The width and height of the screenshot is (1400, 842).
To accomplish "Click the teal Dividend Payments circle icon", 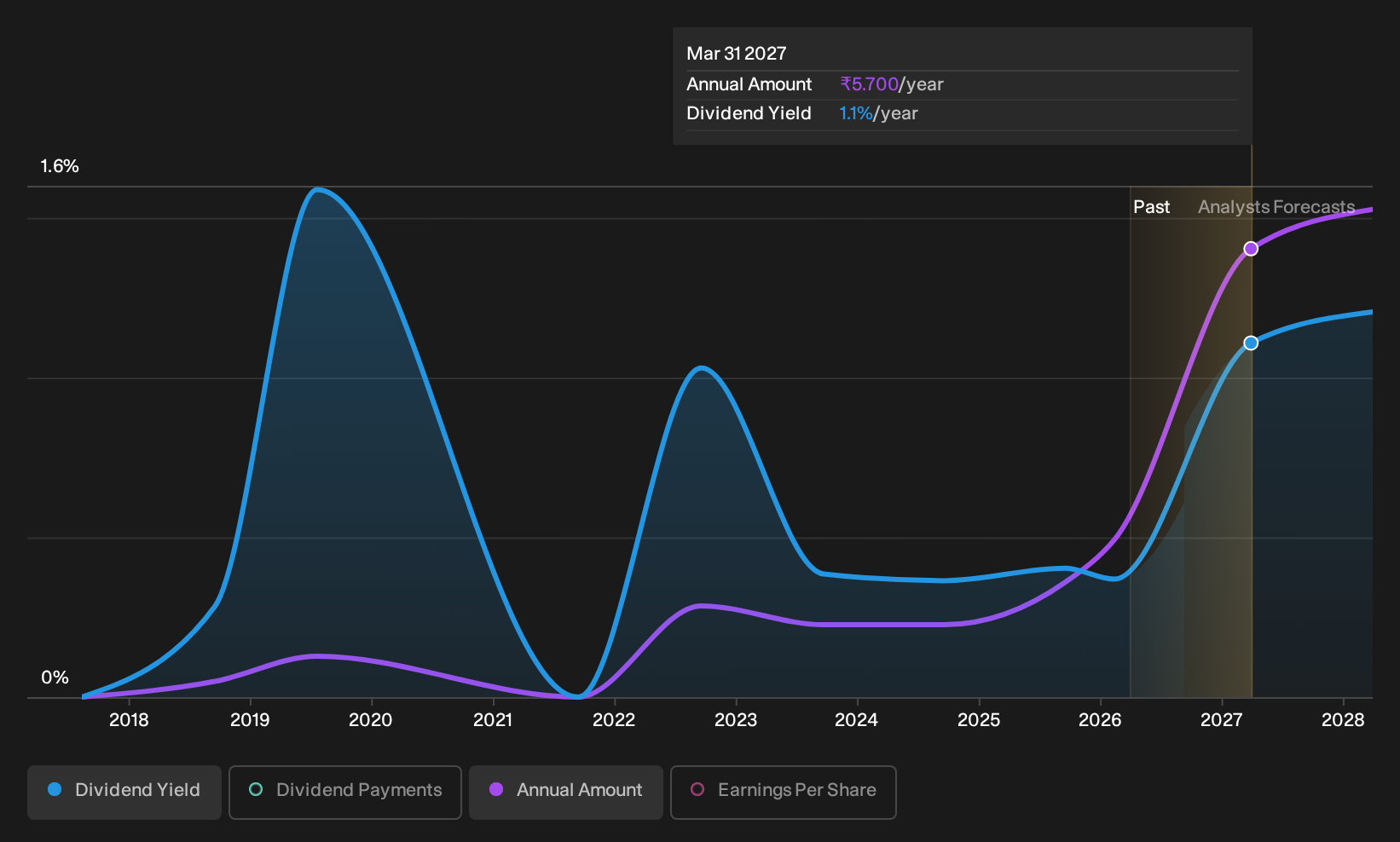I will click(256, 789).
